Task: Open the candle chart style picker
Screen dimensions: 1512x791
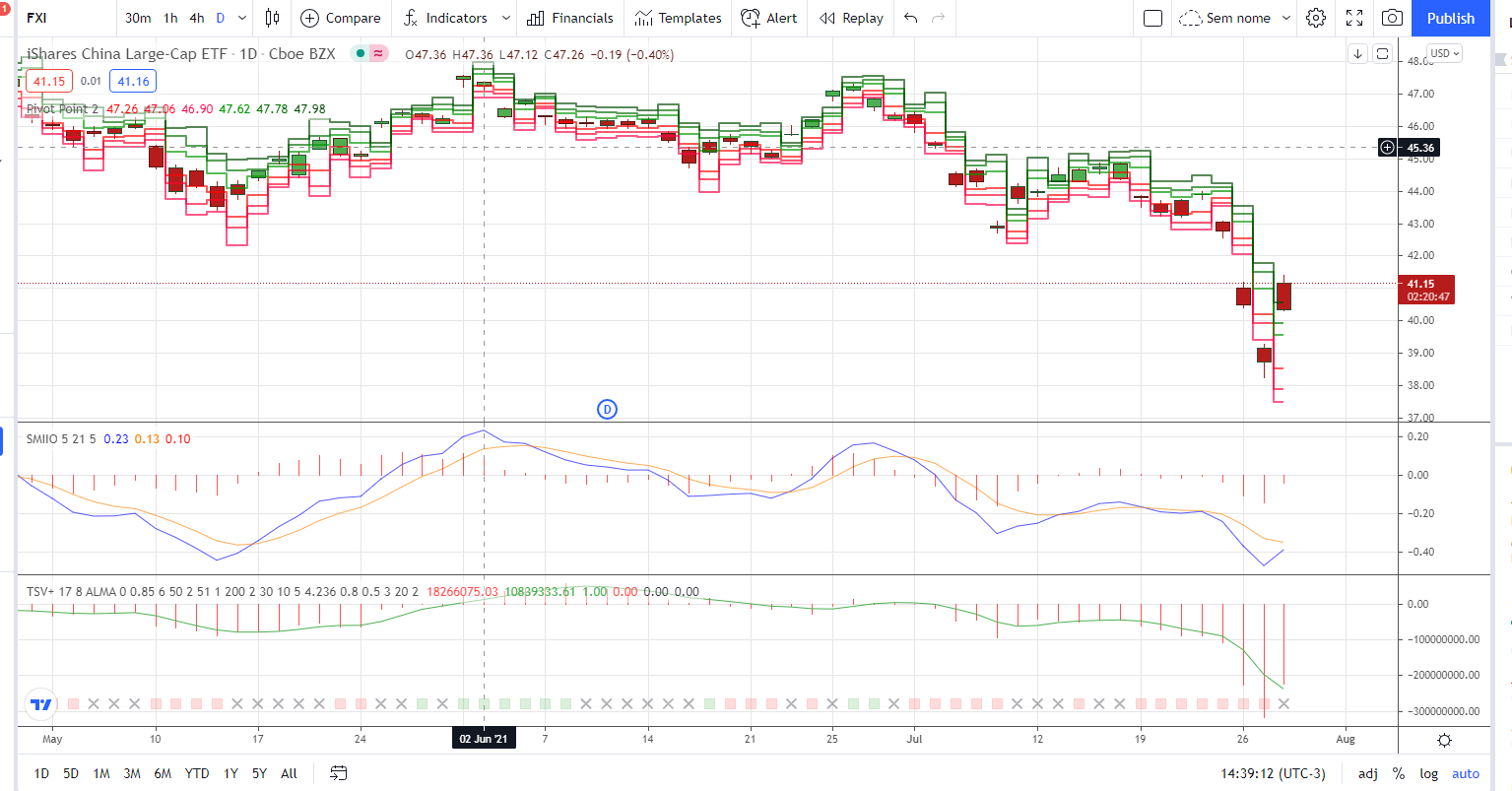Action: [x=273, y=18]
